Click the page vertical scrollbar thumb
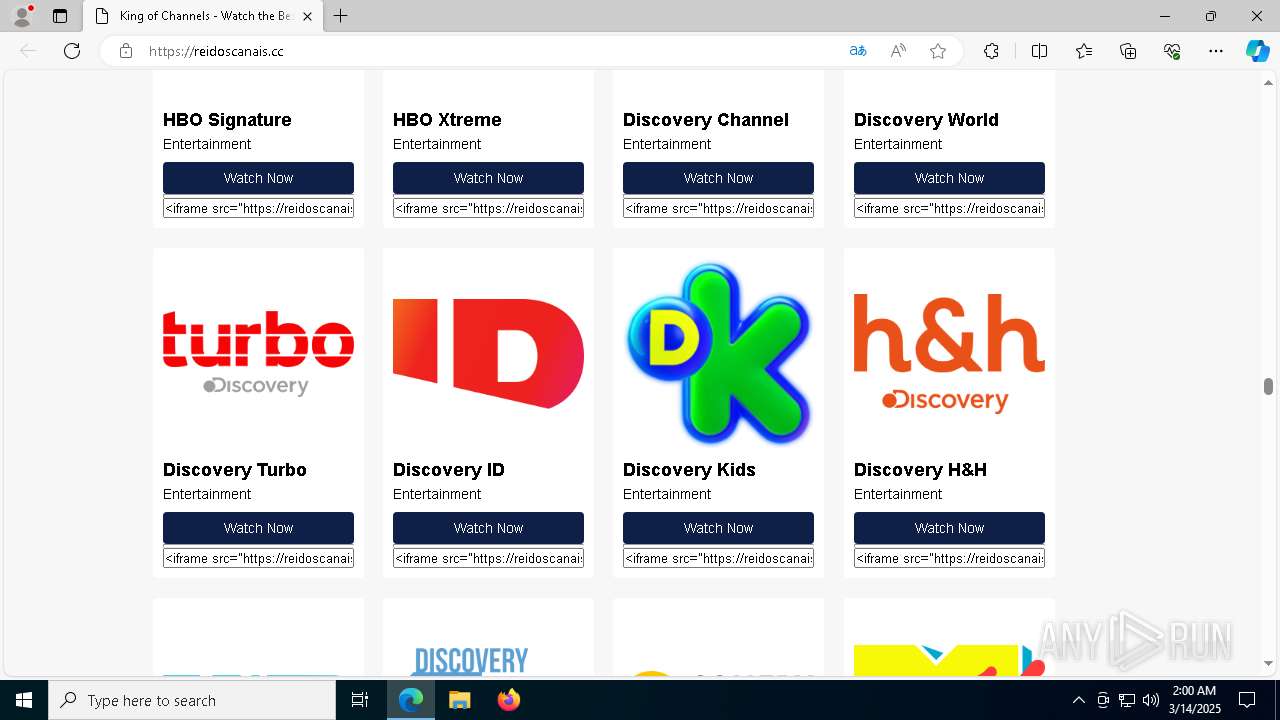The height and width of the screenshot is (720, 1280). 1268,386
